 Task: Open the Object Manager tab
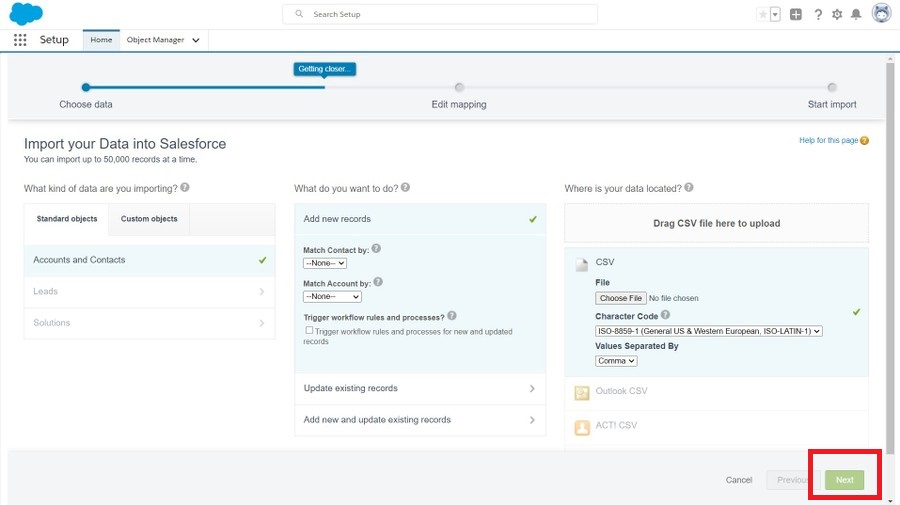(156, 40)
